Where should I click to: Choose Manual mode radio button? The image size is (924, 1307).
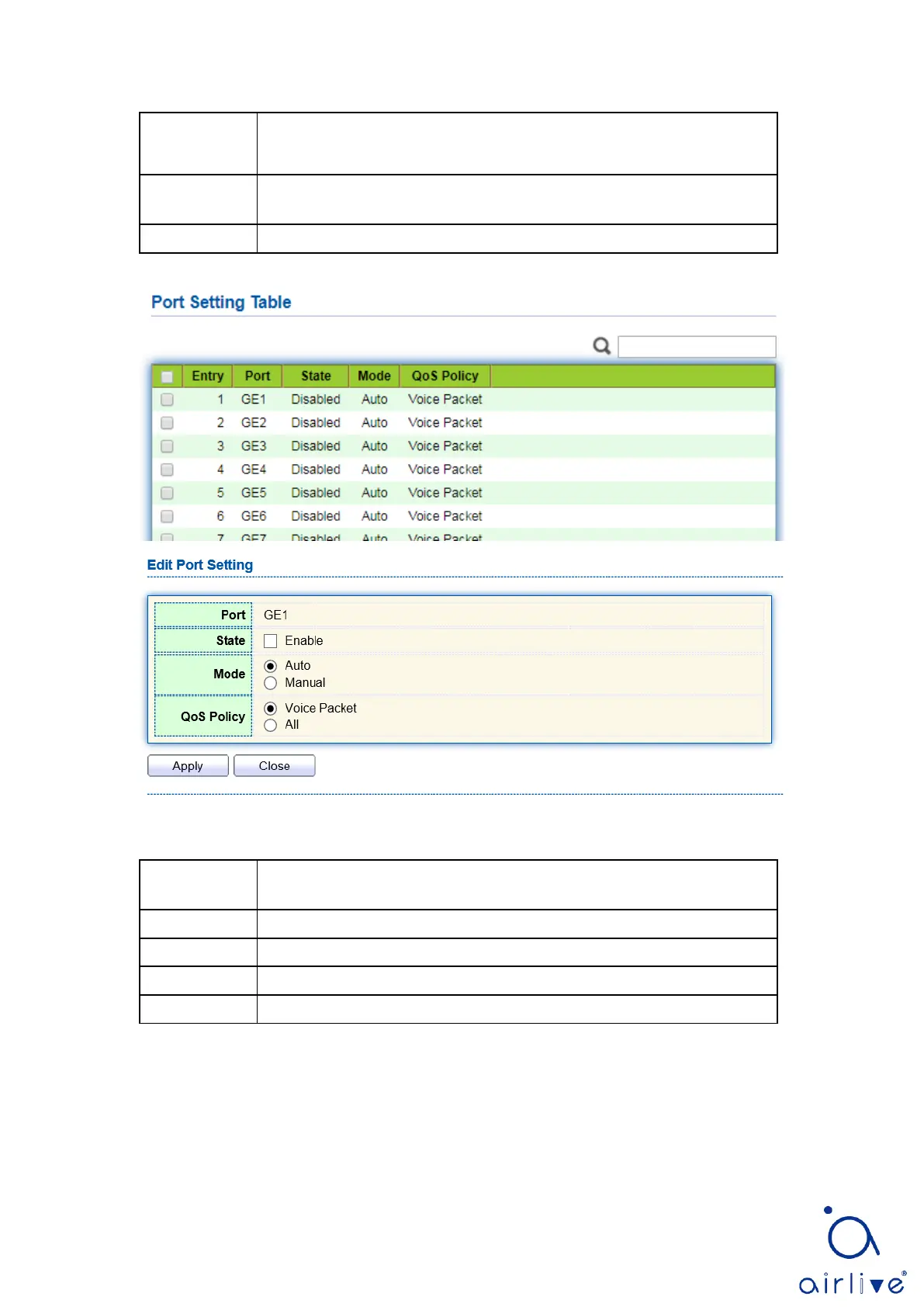pos(271,683)
